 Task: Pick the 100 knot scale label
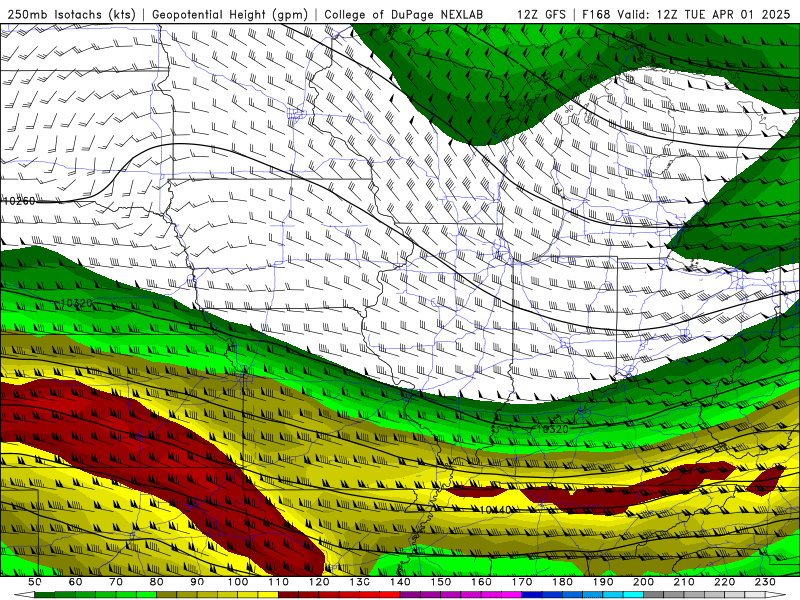(x=238, y=582)
